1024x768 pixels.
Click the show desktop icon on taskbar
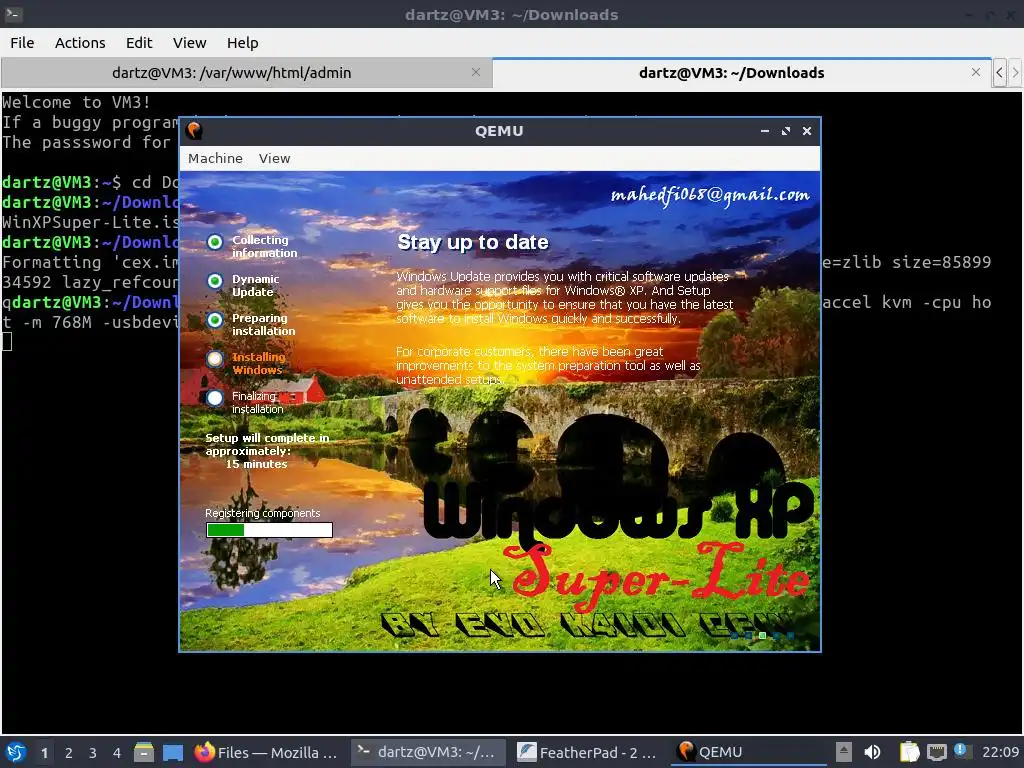[x=172, y=752]
